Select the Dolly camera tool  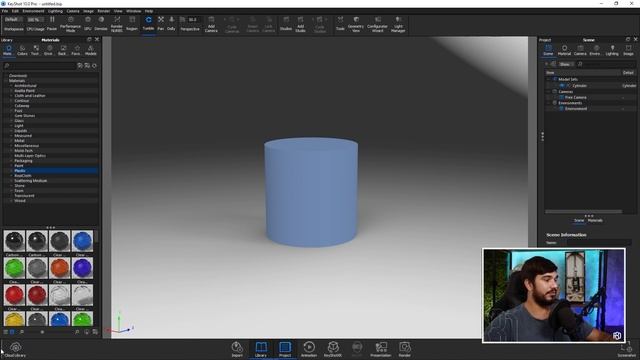pos(171,24)
